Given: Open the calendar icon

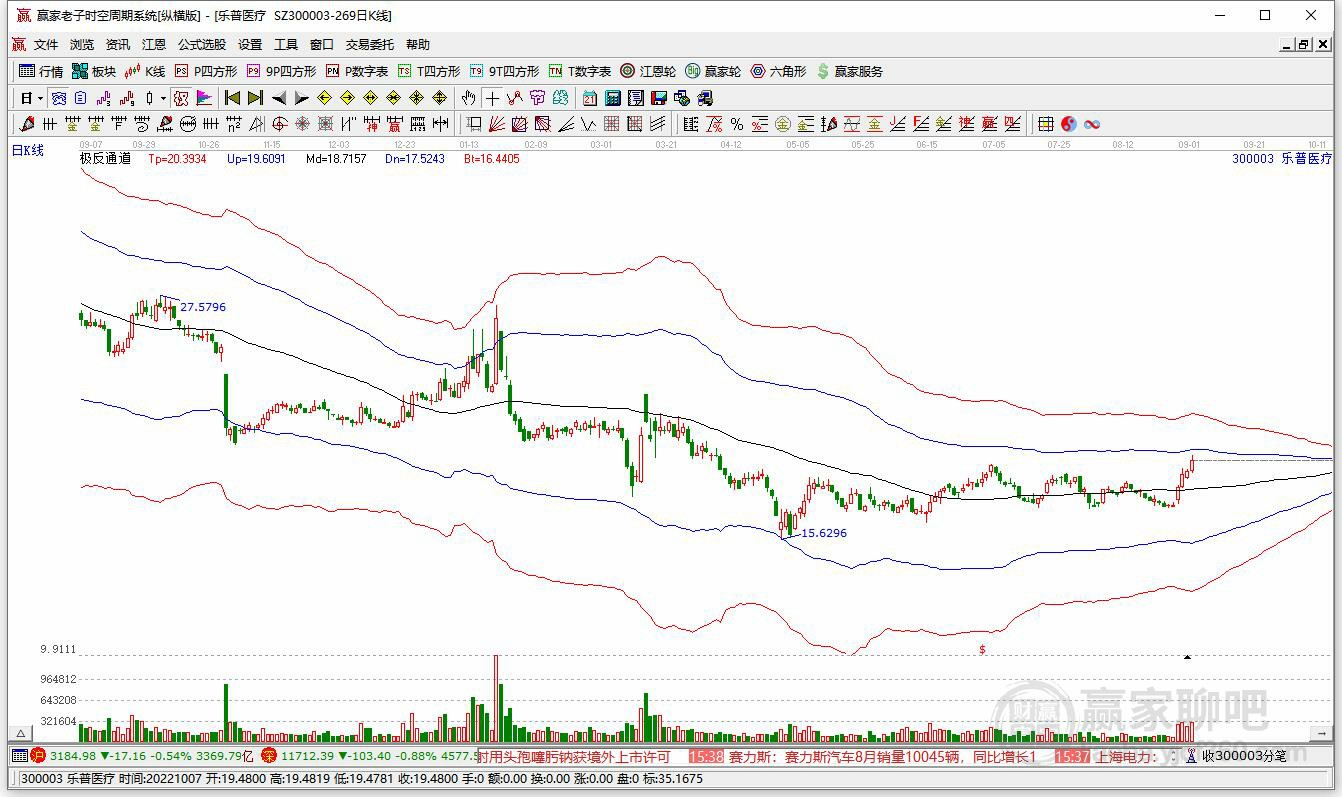Looking at the screenshot, I should pos(589,98).
